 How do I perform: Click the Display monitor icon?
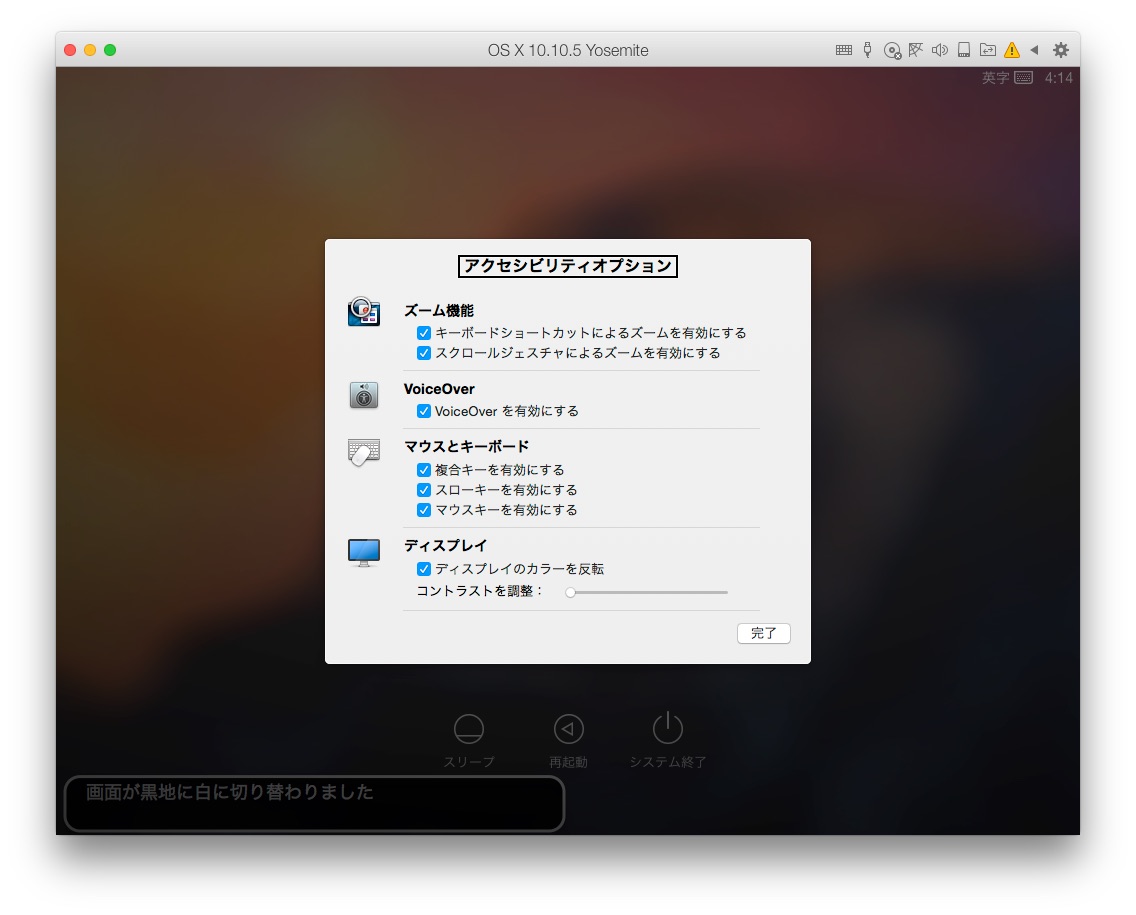364,553
